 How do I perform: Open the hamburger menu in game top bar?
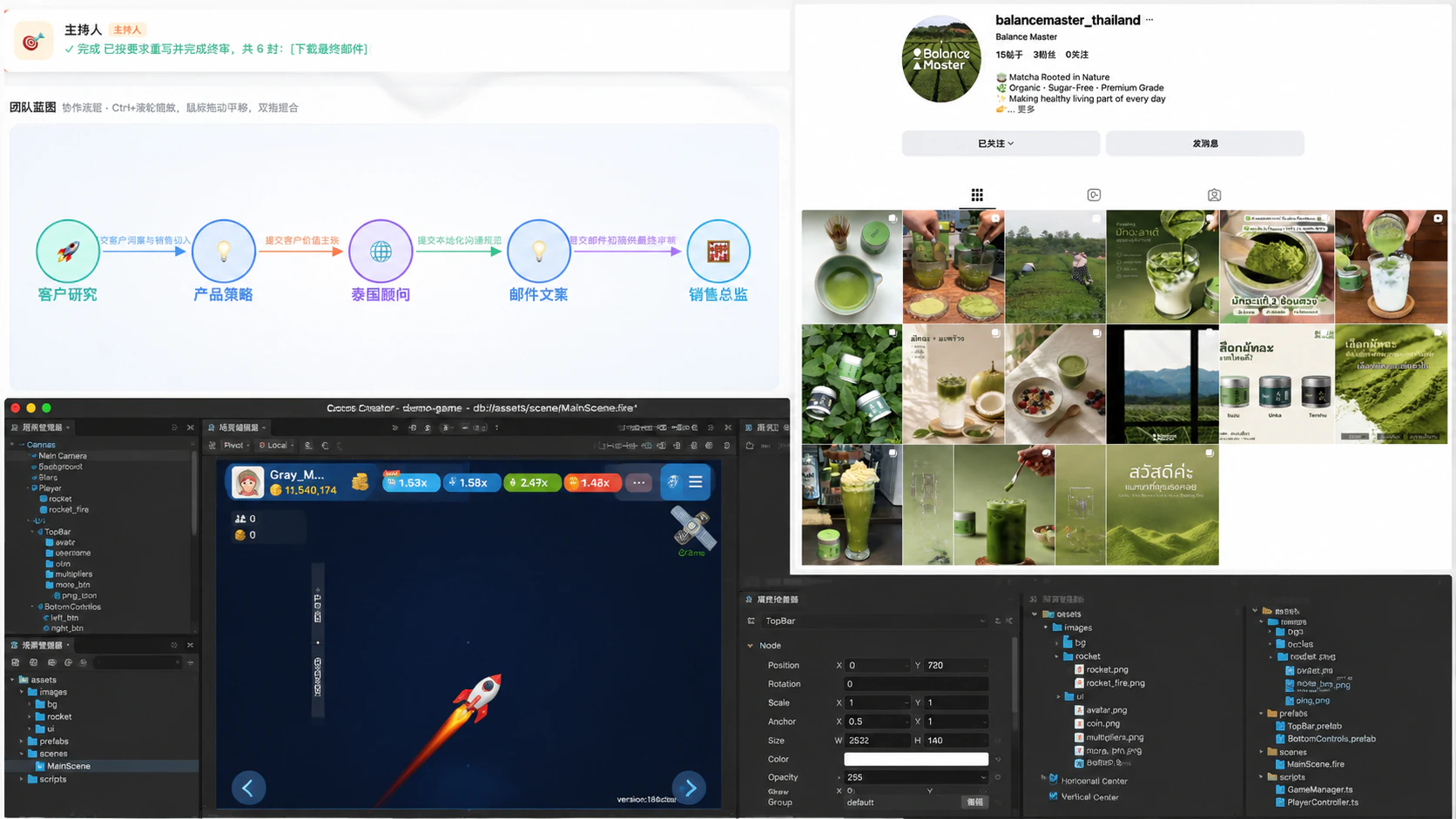[x=696, y=481]
